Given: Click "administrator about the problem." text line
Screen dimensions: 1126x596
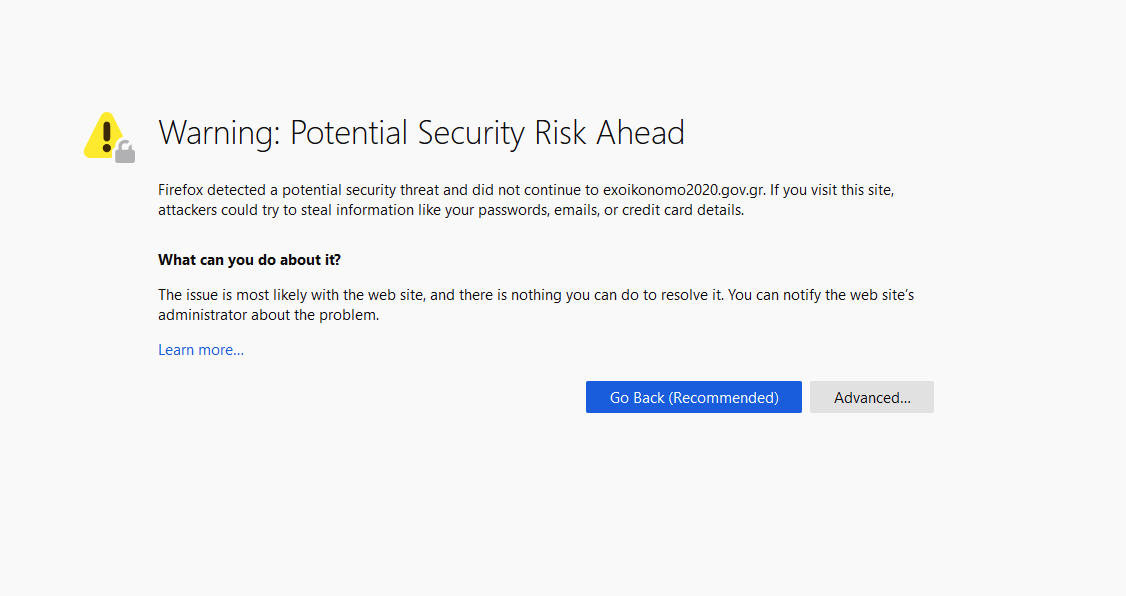Looking at the screenshot, I should pos(269,315).
